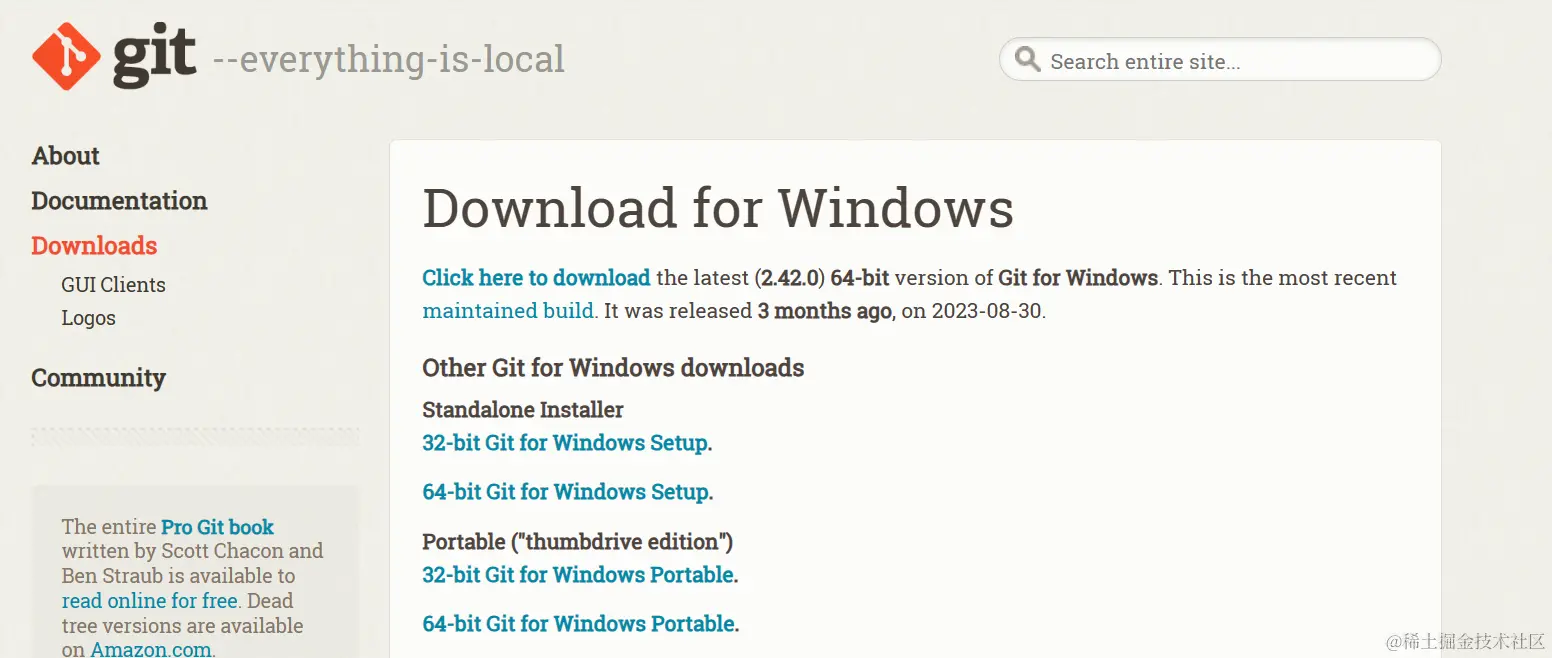
Task: Click the --everything-is-local tagline
Action: [388, 59]
